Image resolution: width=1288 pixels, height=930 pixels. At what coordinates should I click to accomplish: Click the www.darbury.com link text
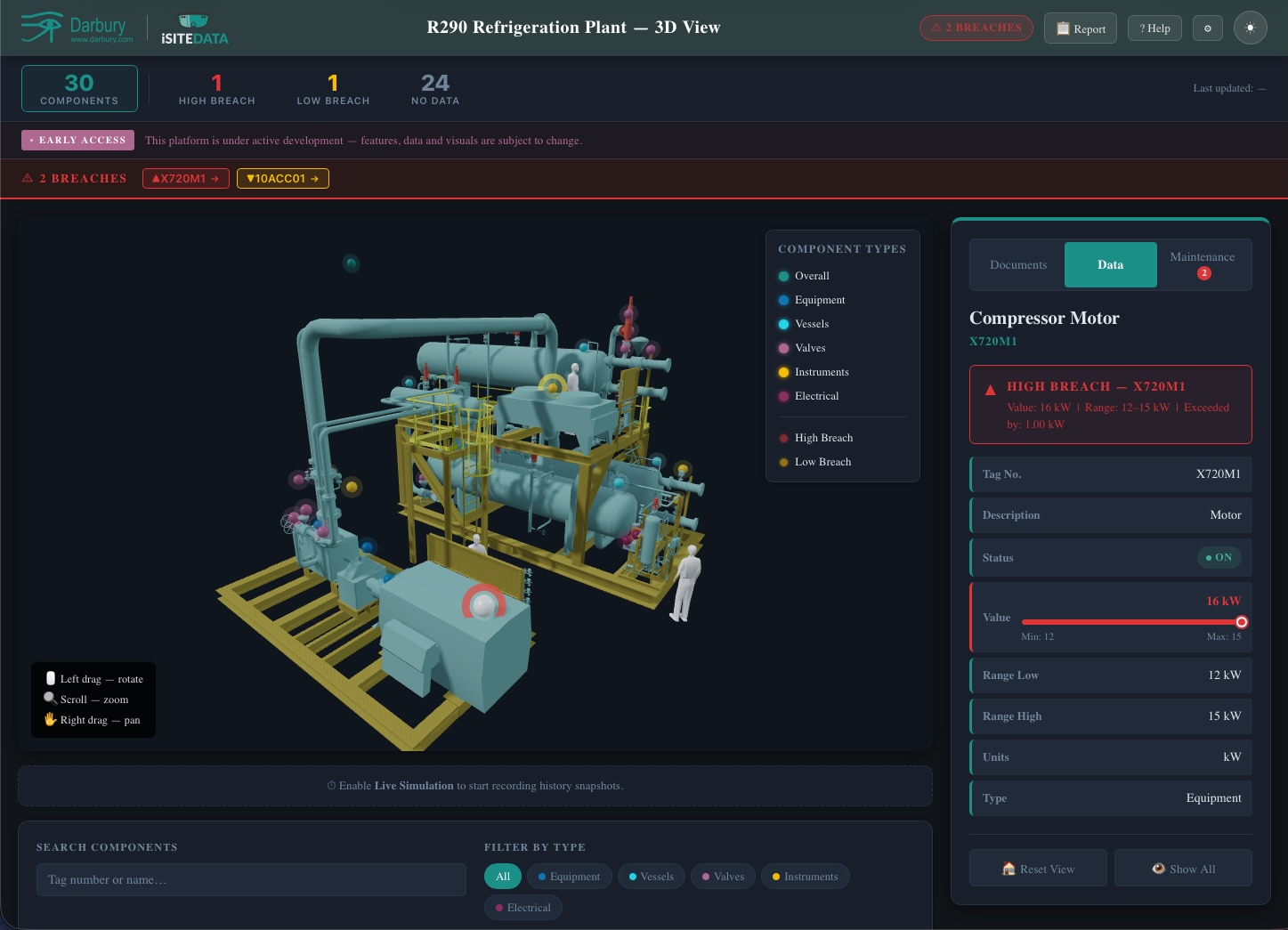[101, 39]
